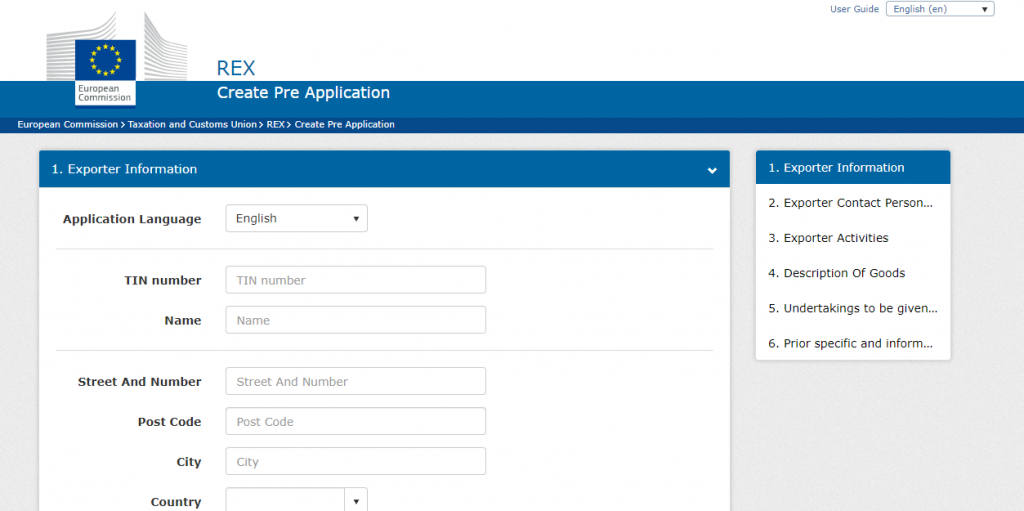The width and height of the screenshot is (1024, 511).
Task: Open the Application Language dropdown
Action: point(296,218)
